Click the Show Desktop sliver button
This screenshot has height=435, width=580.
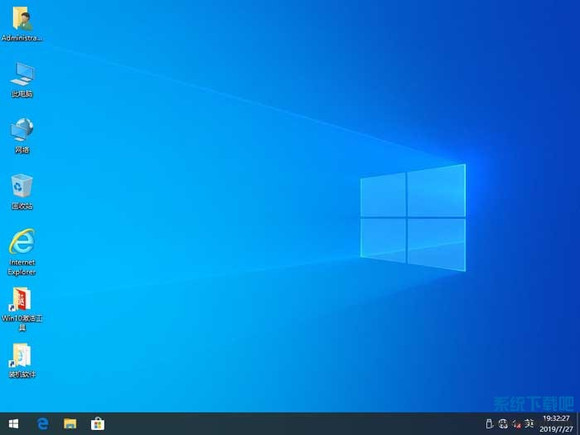[578, 424]
